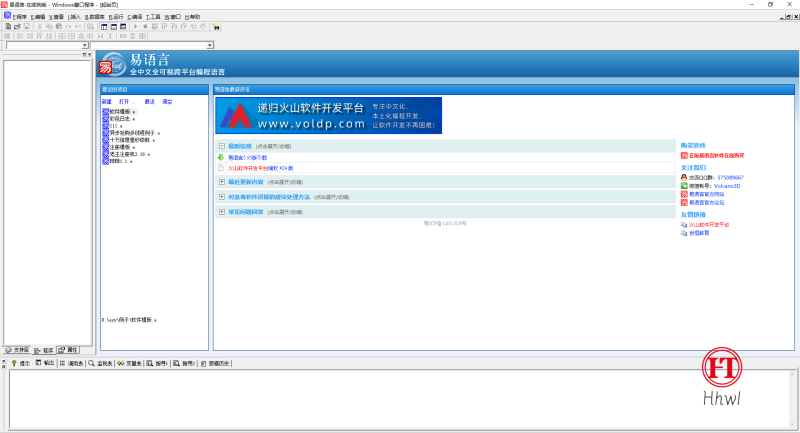Click the www.voldp.com banner image
This screenshot has width=800, height=433.
328,116
